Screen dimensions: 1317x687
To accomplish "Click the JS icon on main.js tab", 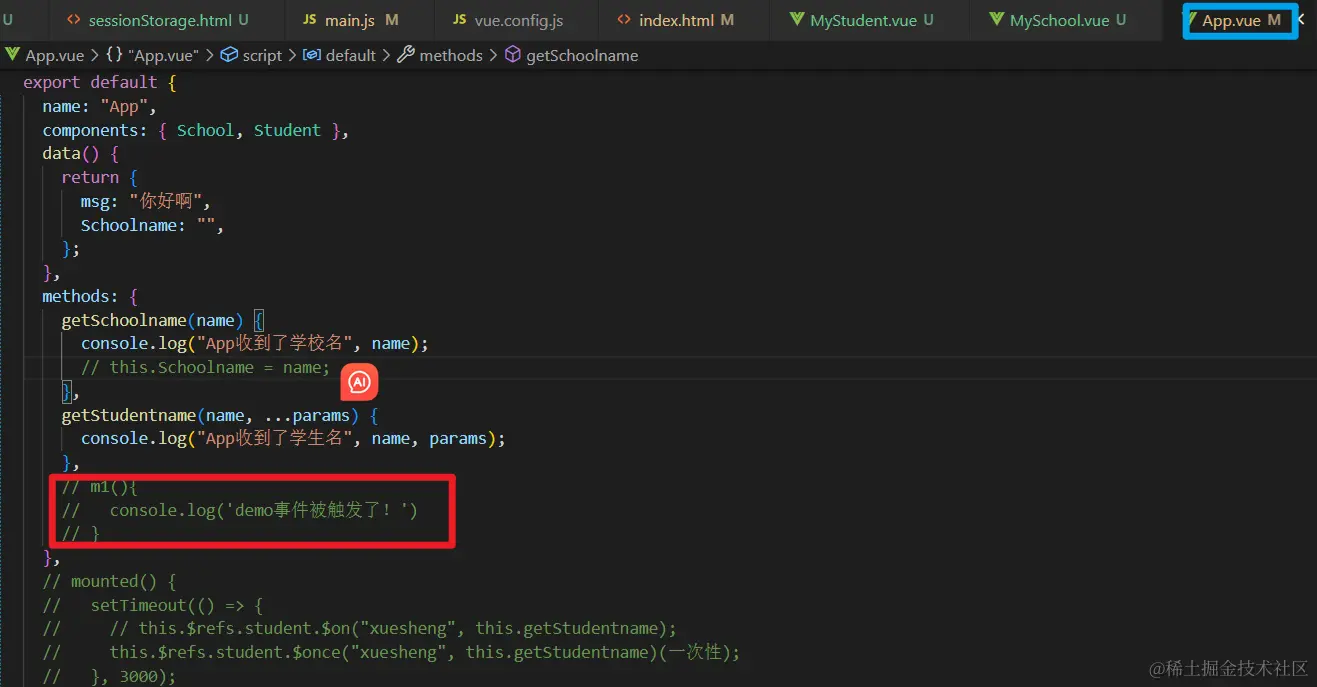I will [x=310, y=20].
